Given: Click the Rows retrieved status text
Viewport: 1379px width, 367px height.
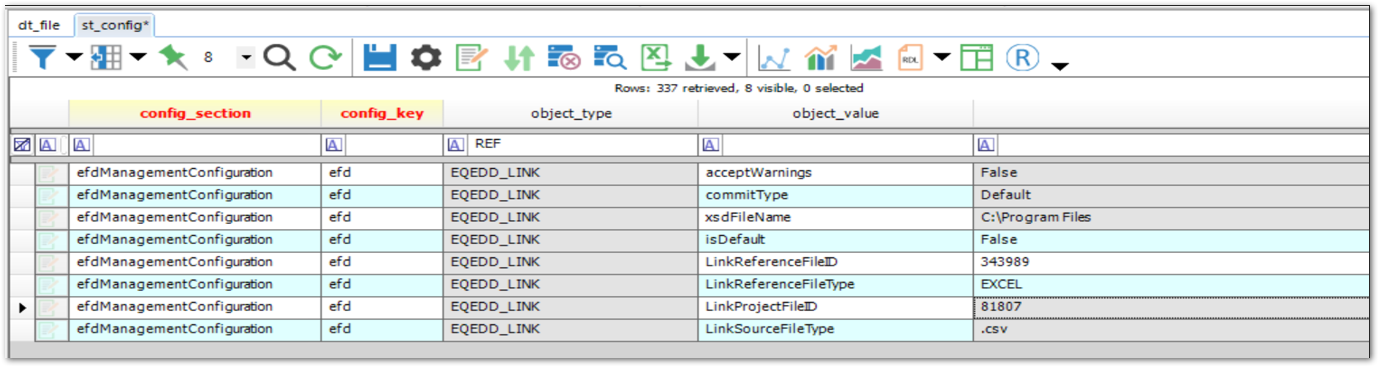Looking at the screenshot, I should click(739, 89).
